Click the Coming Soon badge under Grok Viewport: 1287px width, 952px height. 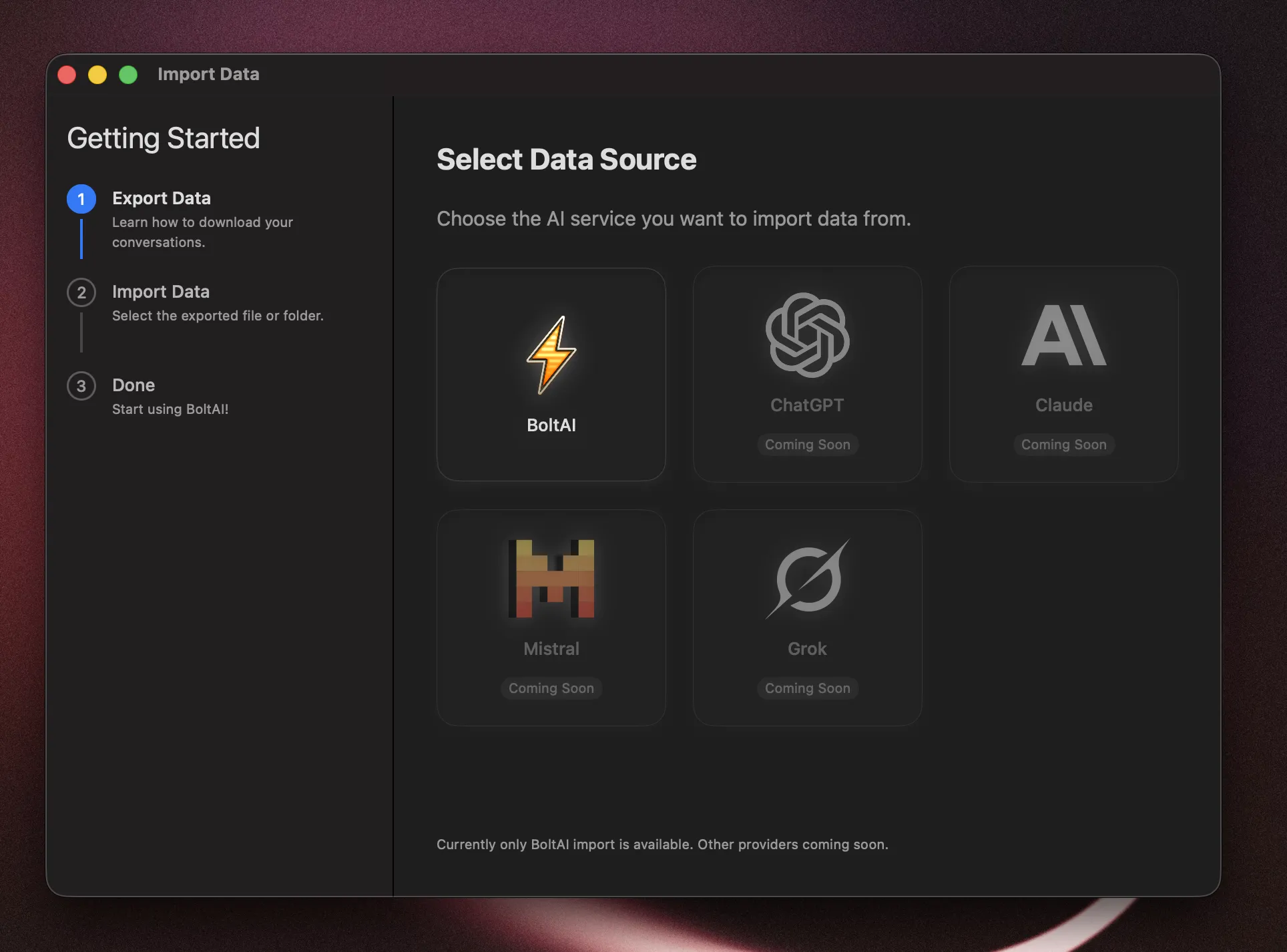pos(808,688)
